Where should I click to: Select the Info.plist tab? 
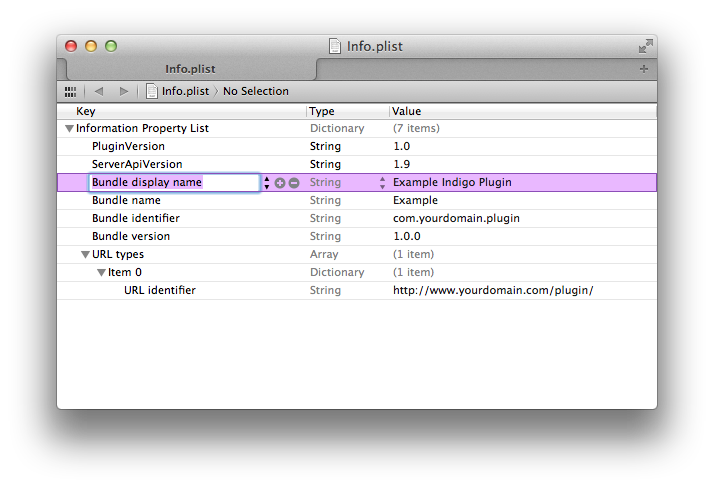(191, 69)
